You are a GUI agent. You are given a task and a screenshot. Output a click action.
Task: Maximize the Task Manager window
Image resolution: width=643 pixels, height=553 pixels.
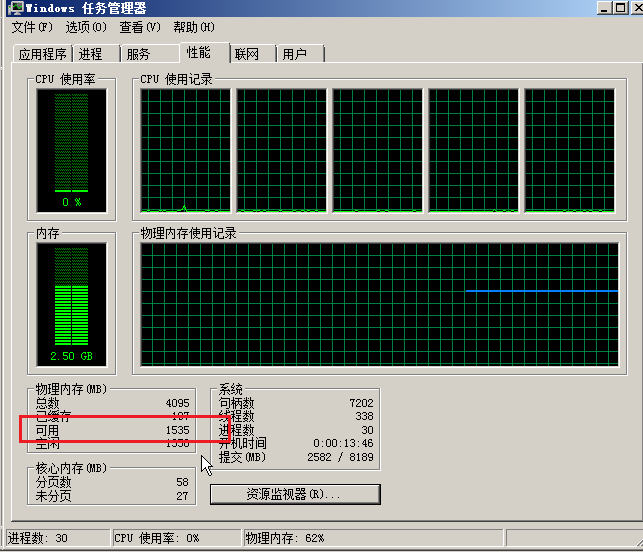621,8
